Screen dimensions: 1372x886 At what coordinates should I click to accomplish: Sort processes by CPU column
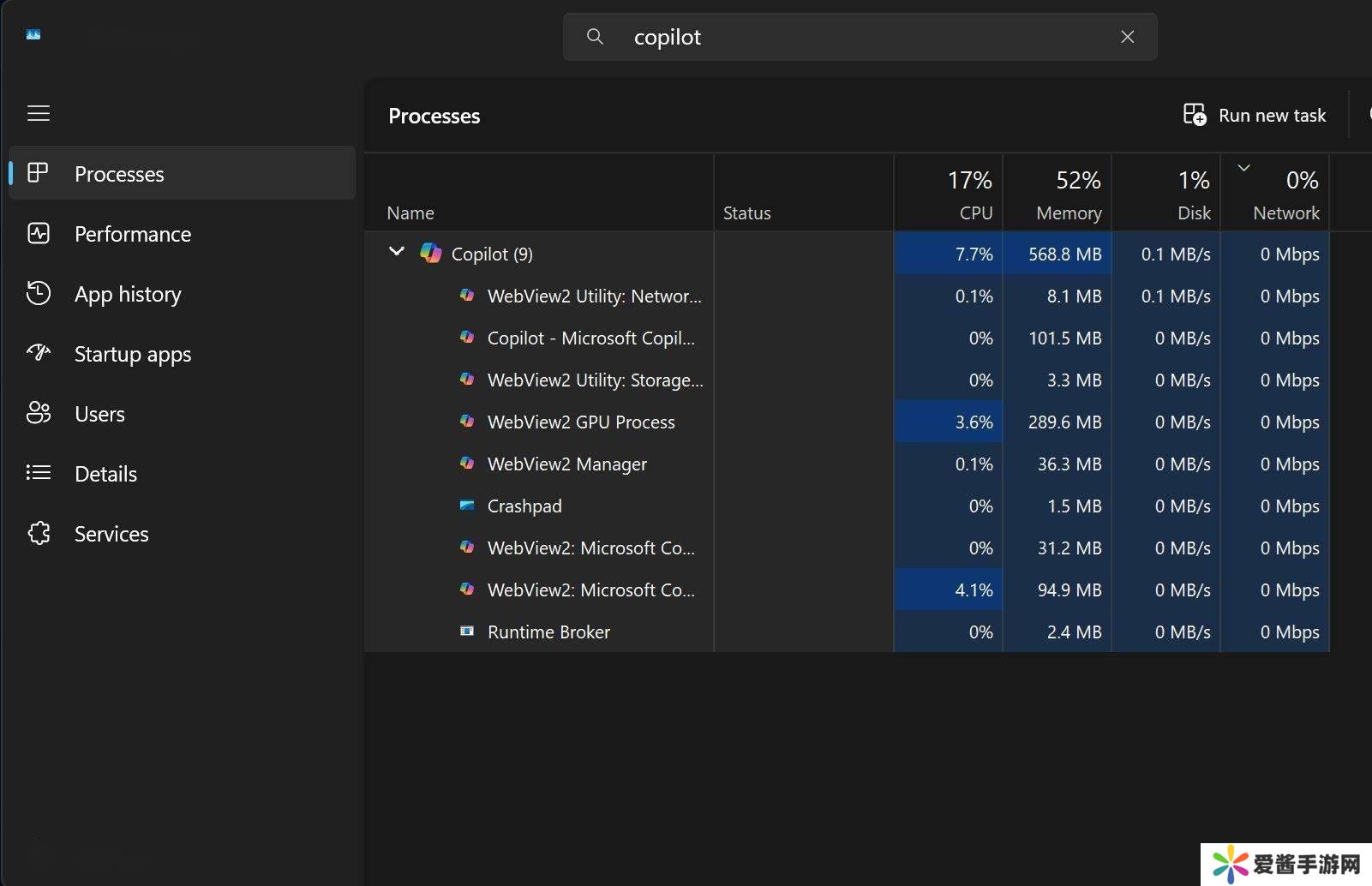(949, 194)
